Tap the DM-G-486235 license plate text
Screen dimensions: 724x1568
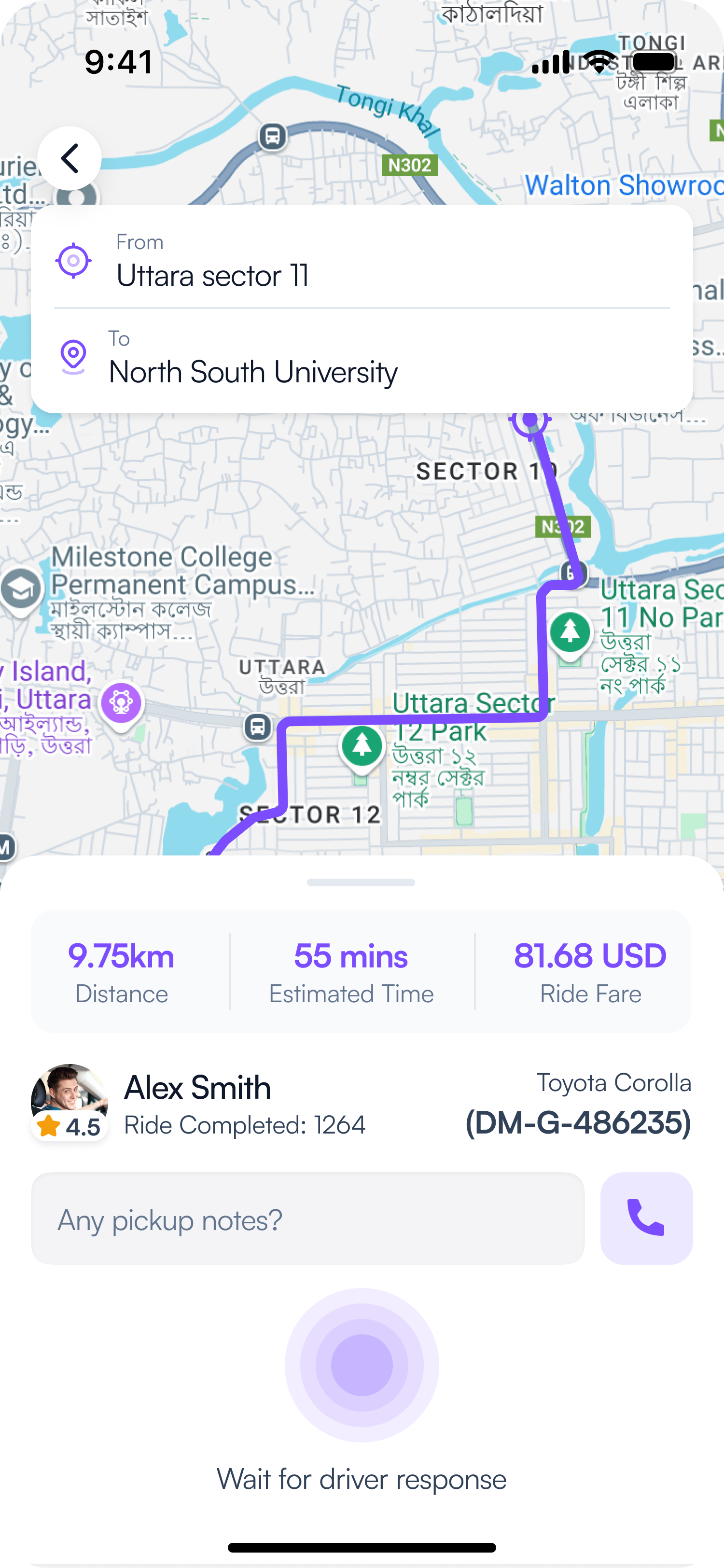(x=578, y=1123)
